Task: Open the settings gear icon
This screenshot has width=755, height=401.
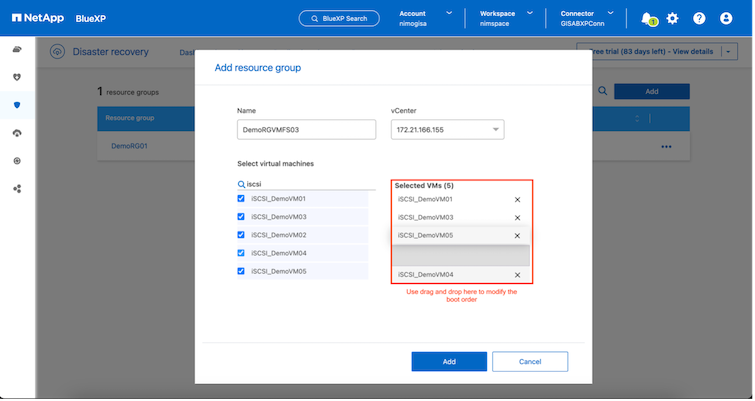Action: tap(673, 18)
